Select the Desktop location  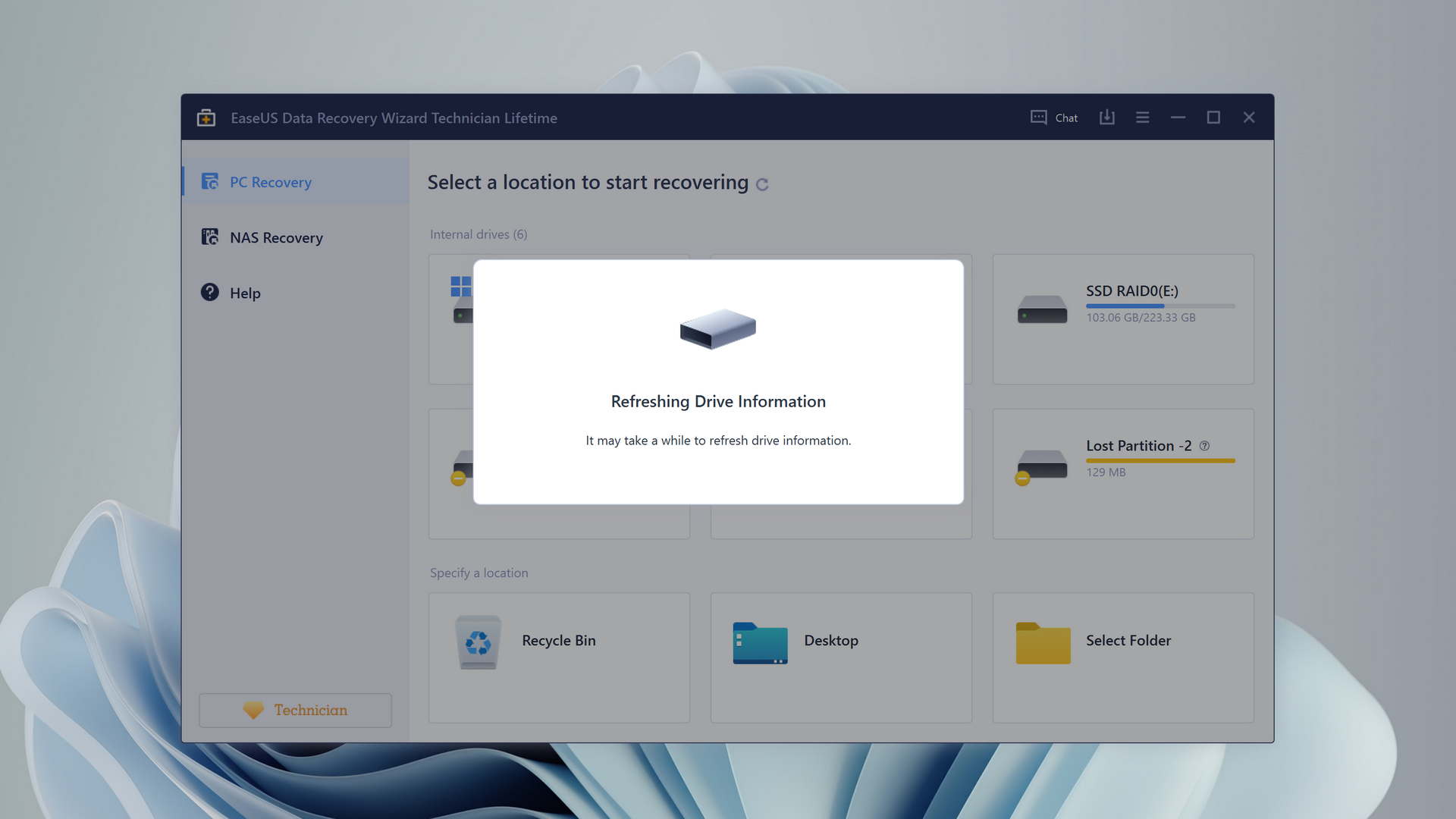(x=841, y=657)
